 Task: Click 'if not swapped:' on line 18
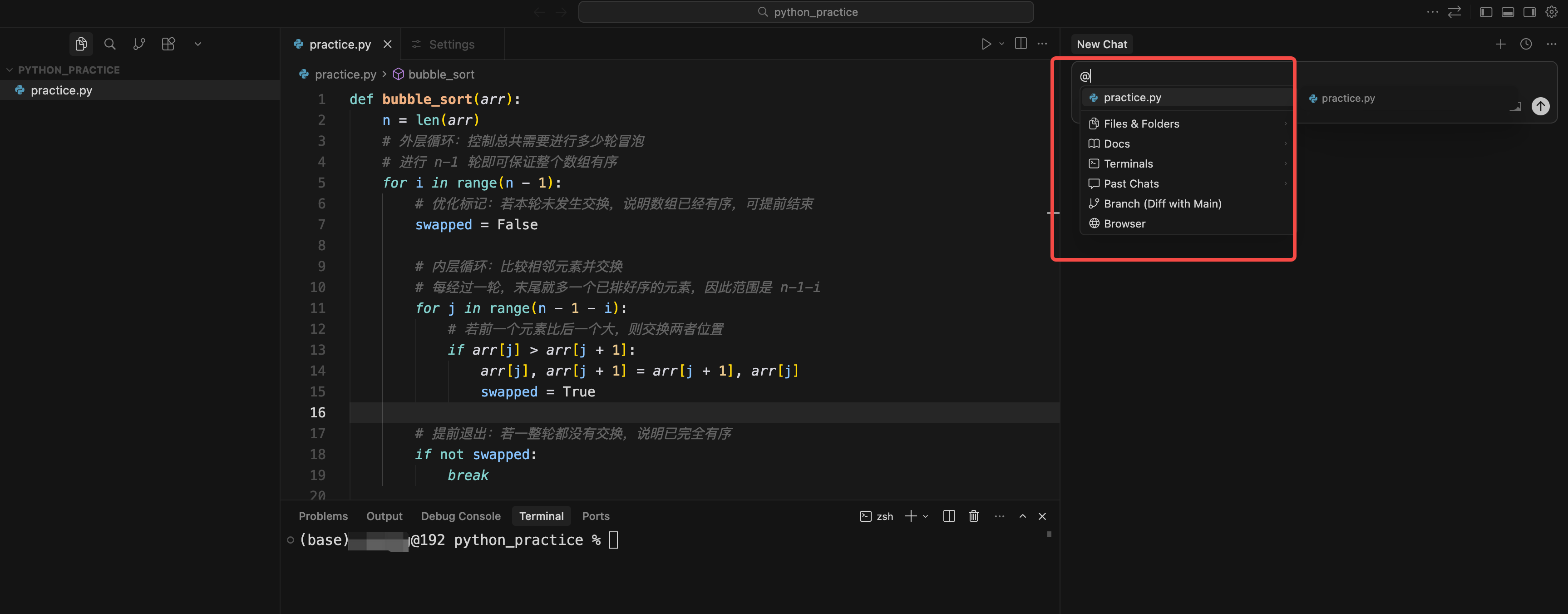click(475, 455)
